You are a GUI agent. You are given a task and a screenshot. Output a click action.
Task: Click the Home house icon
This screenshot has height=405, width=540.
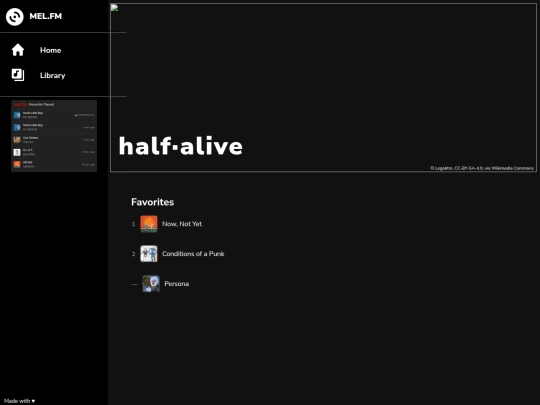[18, 50]
